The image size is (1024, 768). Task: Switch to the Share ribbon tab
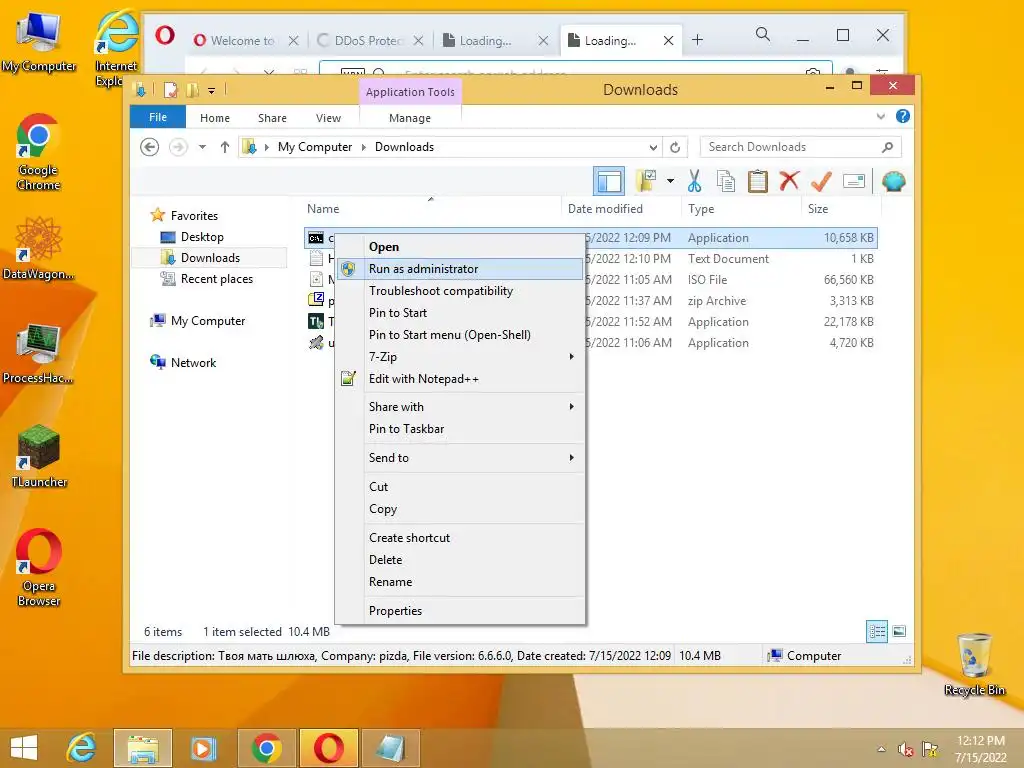coord(272,118)
